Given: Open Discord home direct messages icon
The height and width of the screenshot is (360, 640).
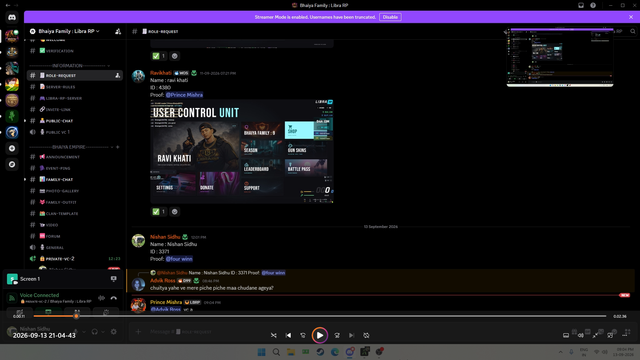Looking at the screenshot, I should point(12,18).
